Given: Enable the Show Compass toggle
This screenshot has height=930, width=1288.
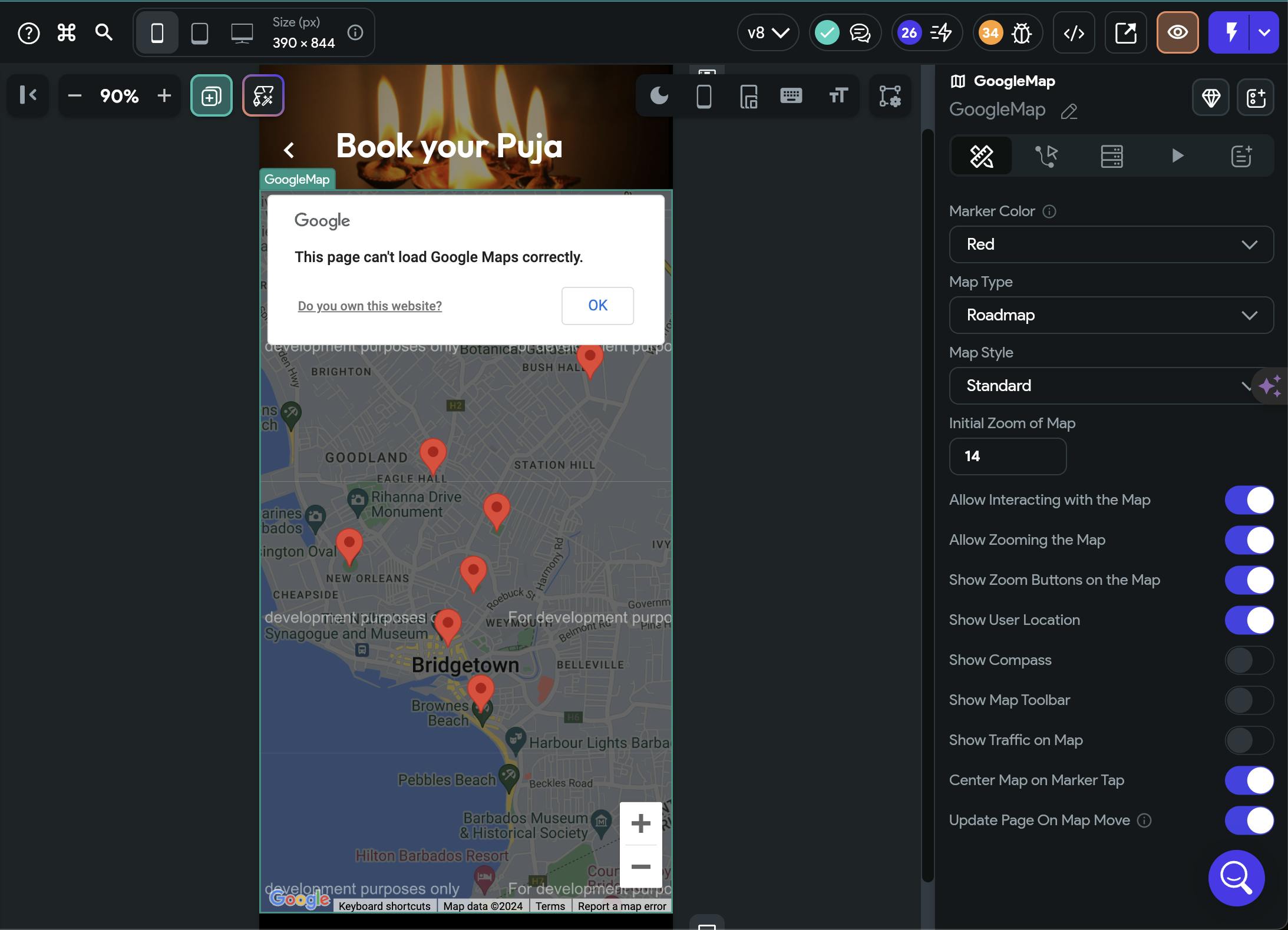Looking at the screenshot, I should pos(1249,660).
